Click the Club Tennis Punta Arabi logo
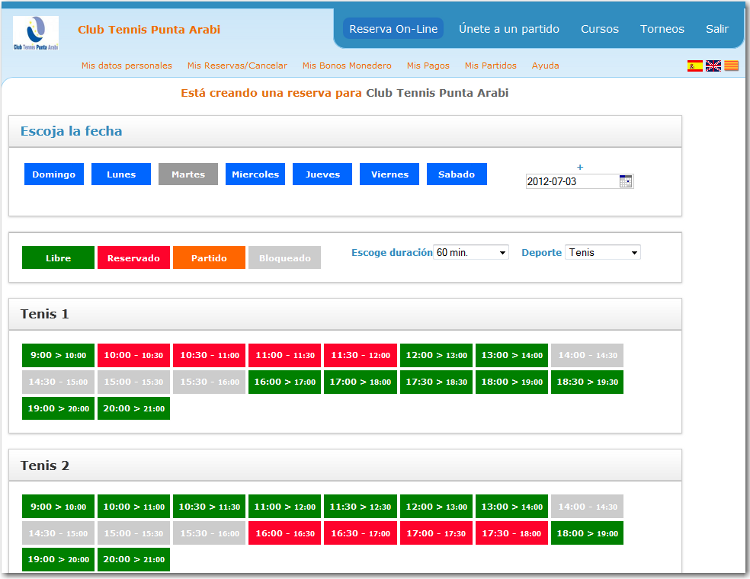 tap(36, 33)
